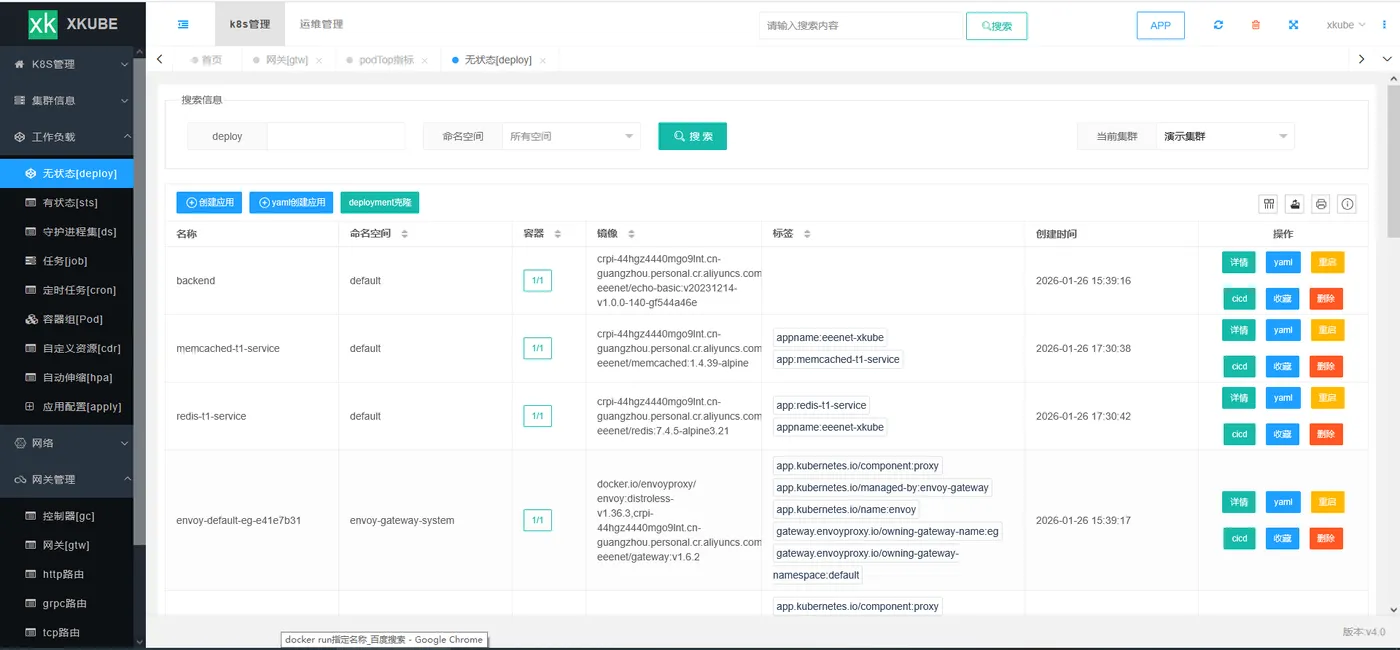Close the 网关[gtw] tab

tap(319, 61)
